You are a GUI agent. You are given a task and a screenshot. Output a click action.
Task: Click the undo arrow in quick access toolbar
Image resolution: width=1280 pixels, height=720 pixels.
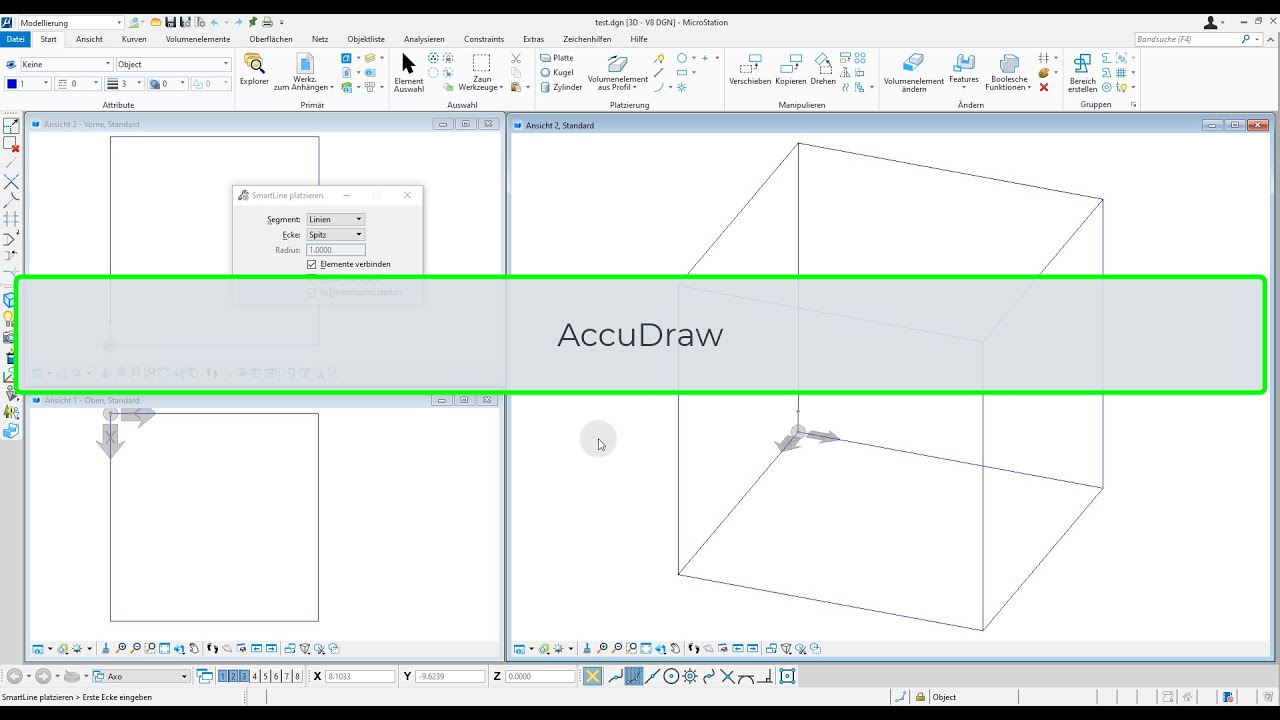(214, 22)
